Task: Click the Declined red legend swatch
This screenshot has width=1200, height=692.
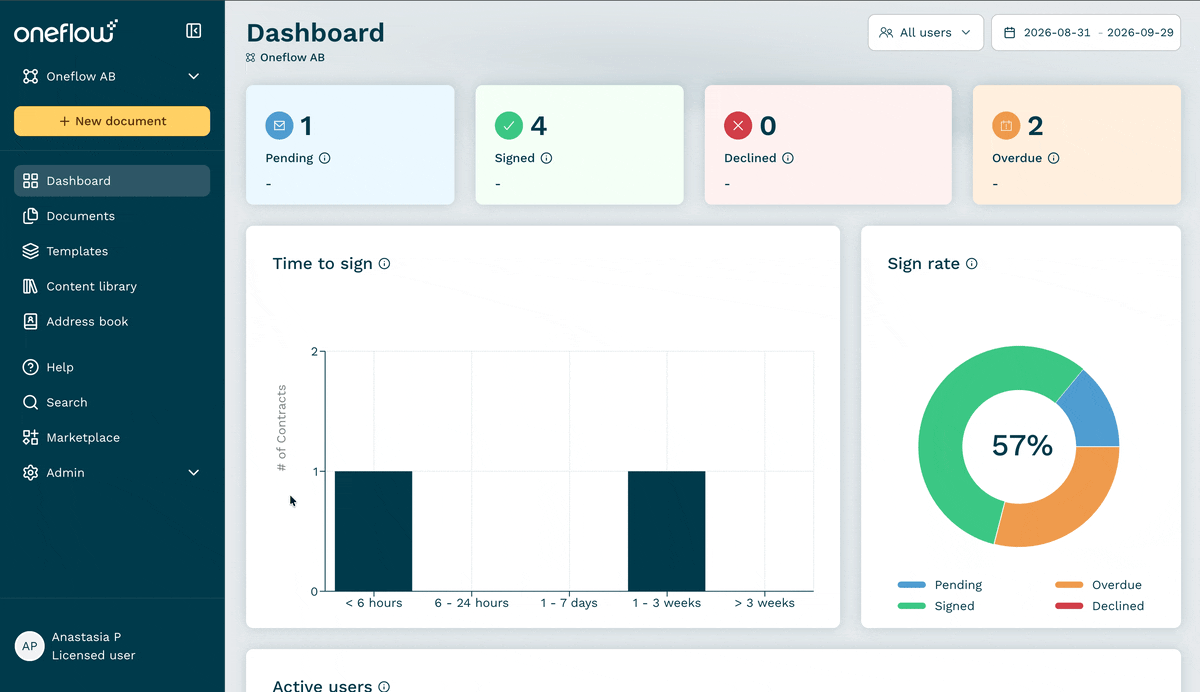Action: pos(1069,606)
